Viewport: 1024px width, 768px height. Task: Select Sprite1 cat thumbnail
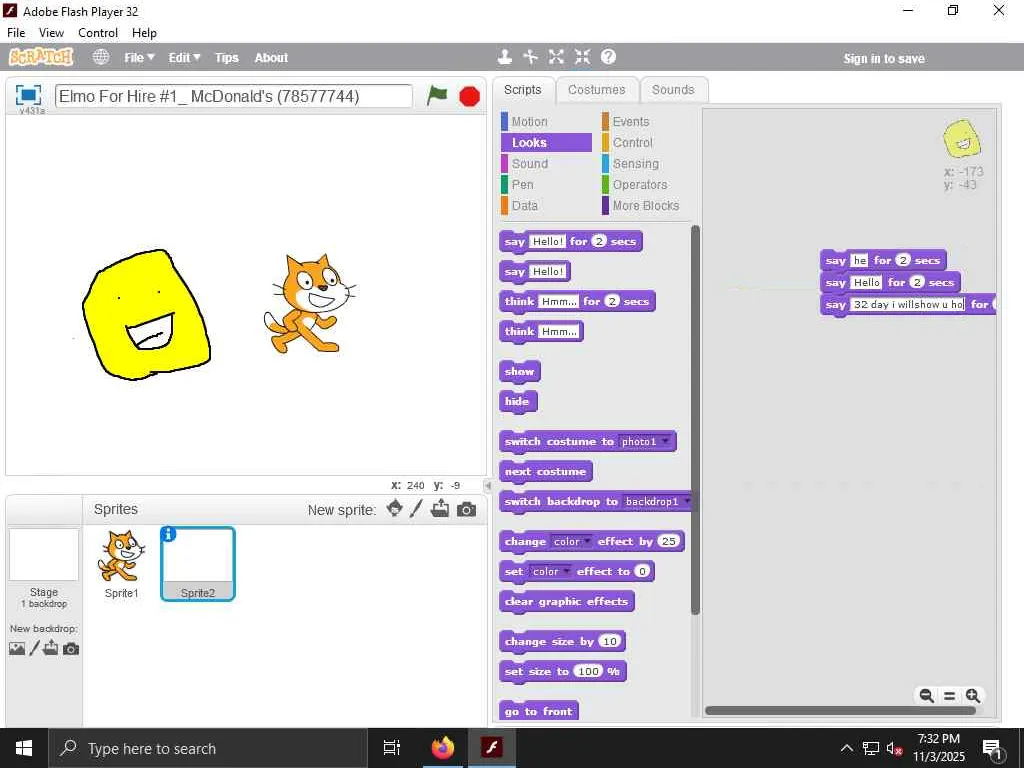click(121, 564)
